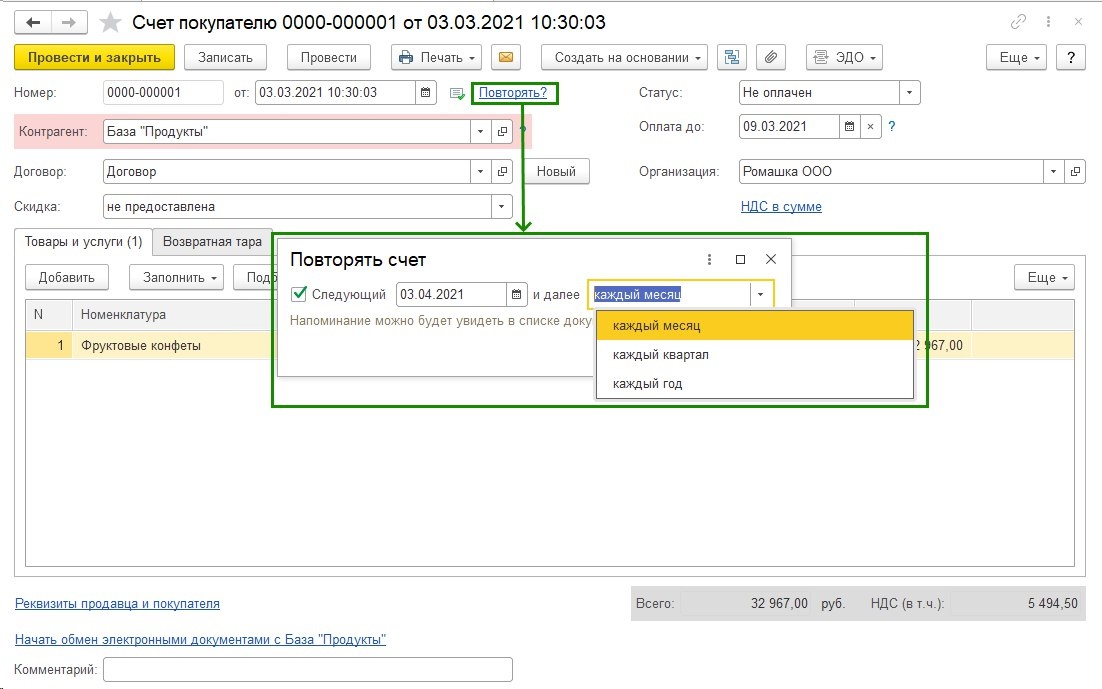Open calendar for "Оплата до" date

click(x=850, y=127)
